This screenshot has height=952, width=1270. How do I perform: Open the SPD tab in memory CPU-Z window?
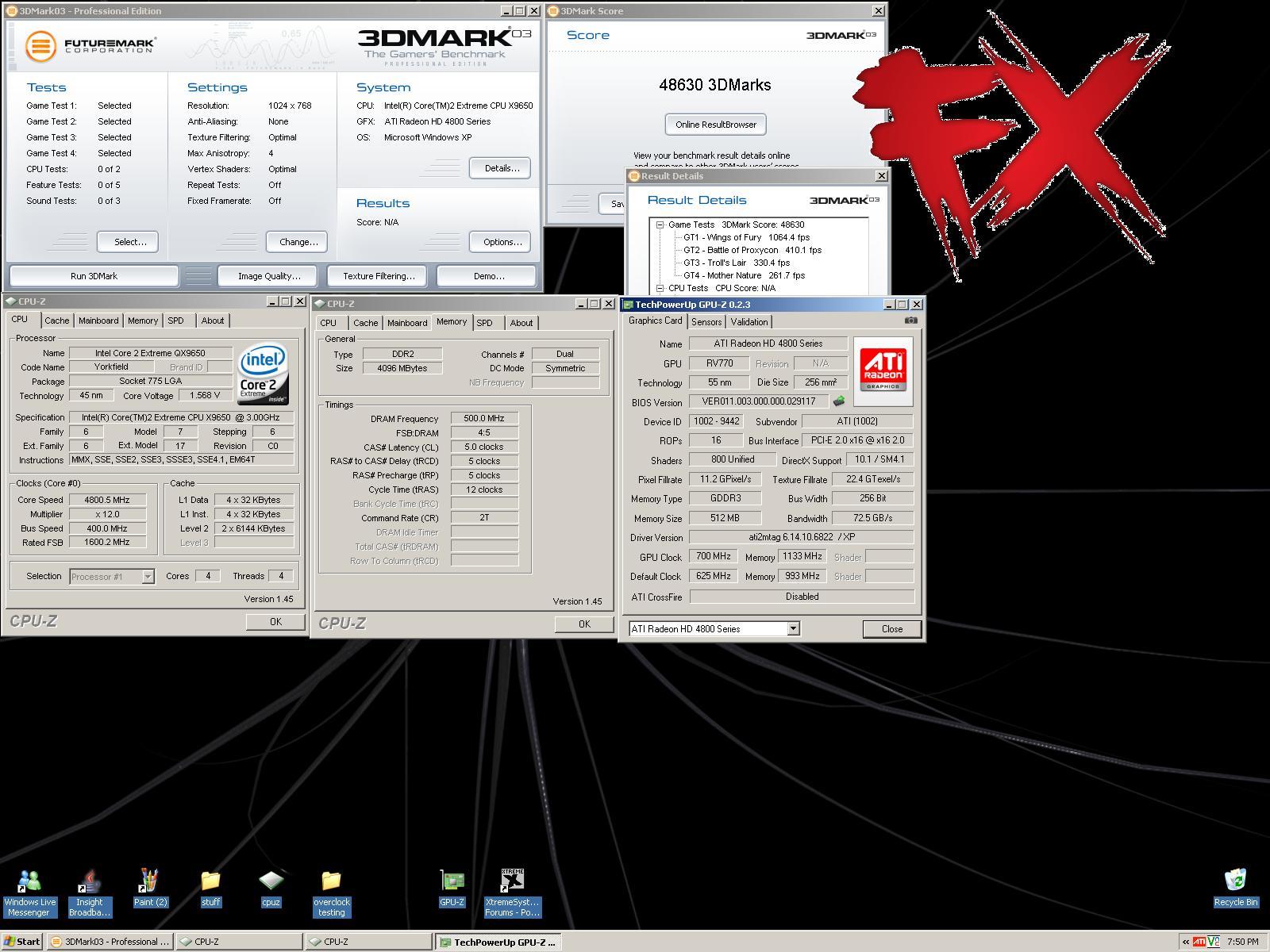(484, 323)
